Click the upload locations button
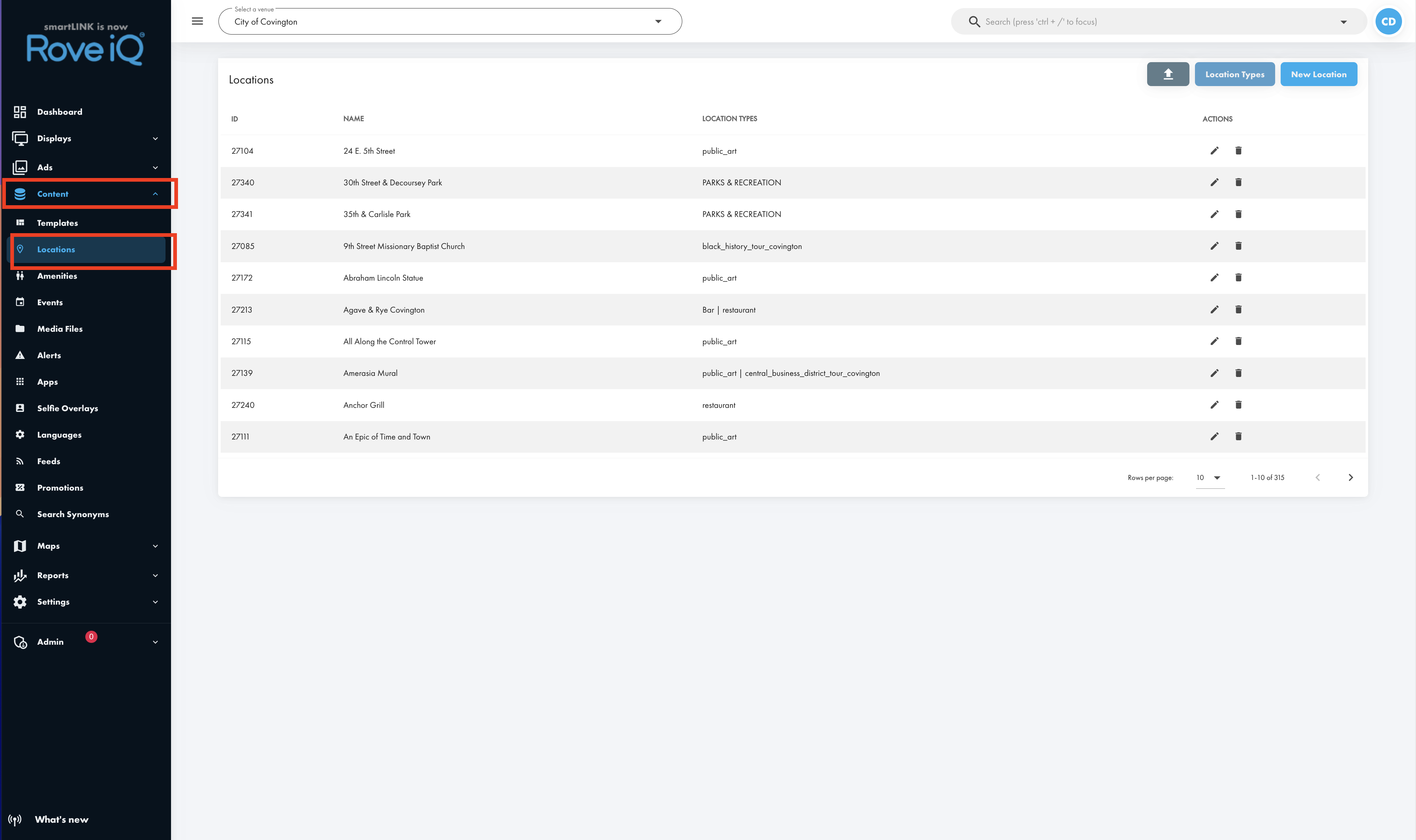 pos(1167,74)
